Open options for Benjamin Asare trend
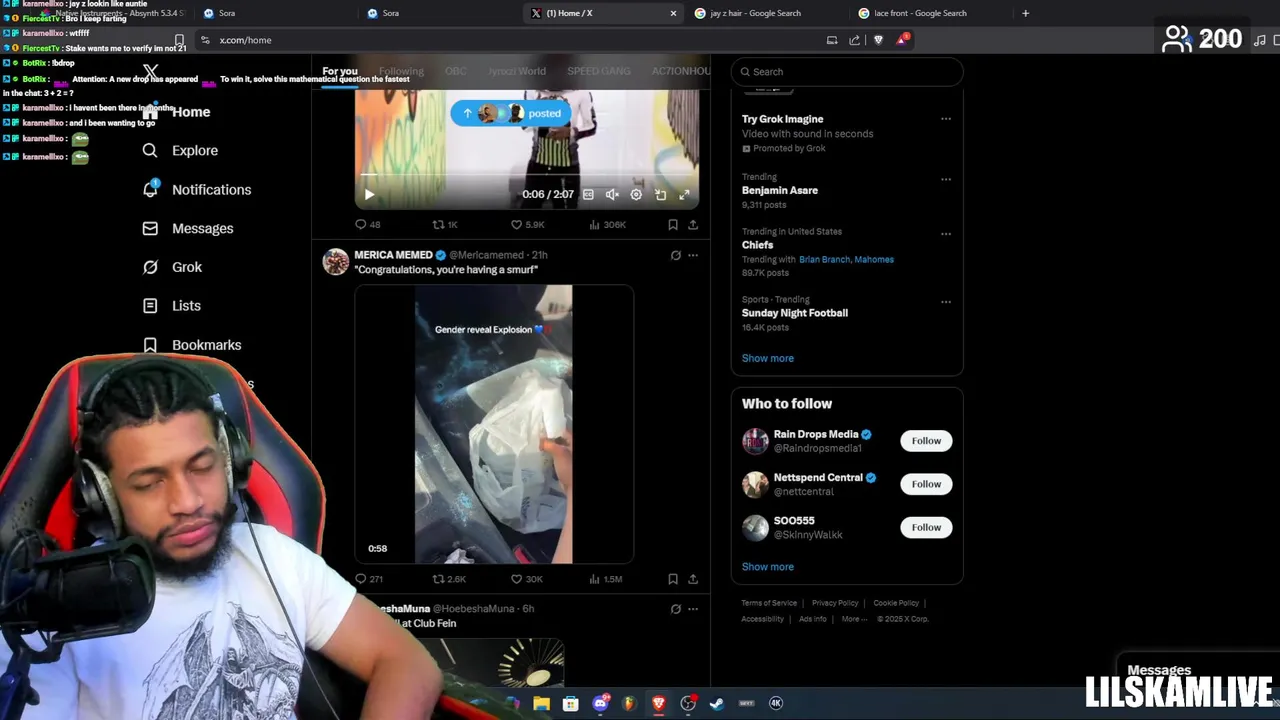Image resolution: width=1280 pixels, height=720 pixels. (945, 180)
